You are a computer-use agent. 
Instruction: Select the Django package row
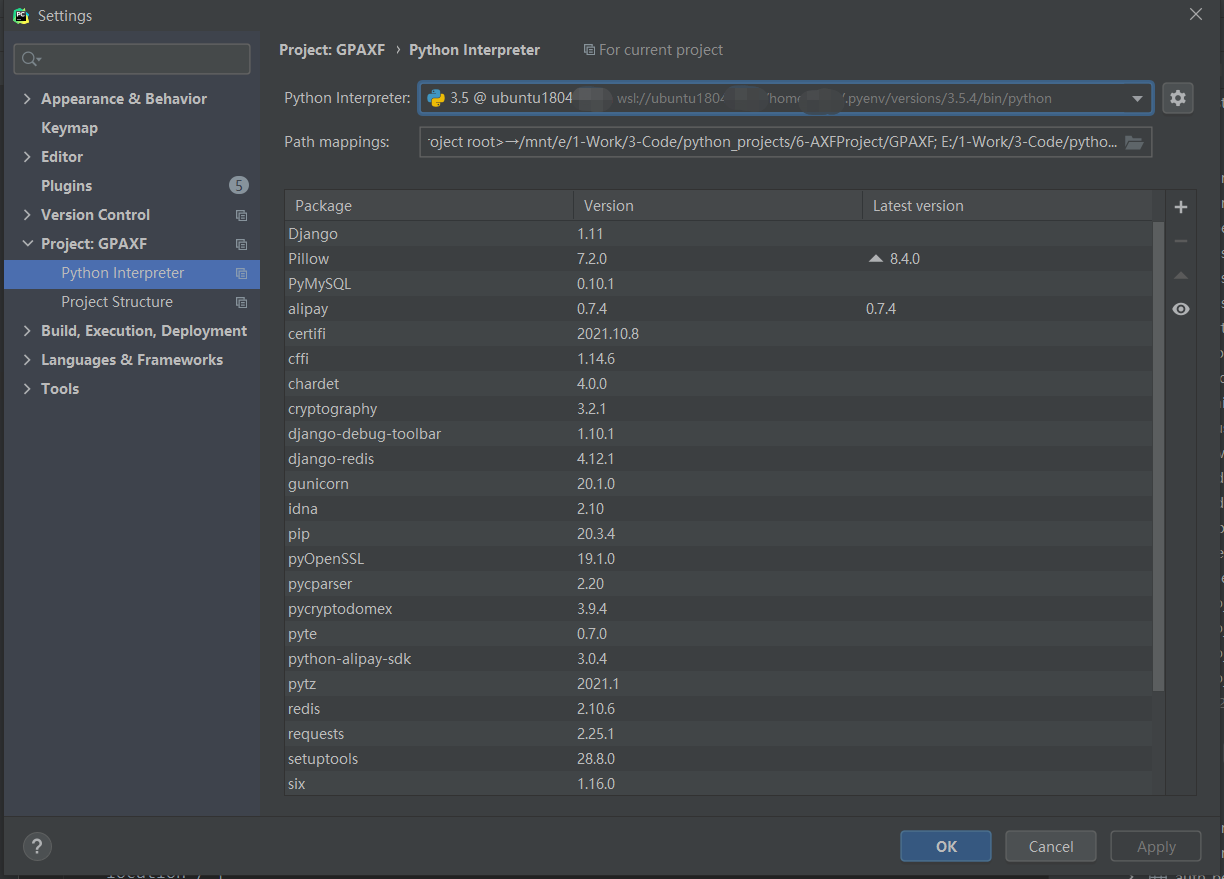tap(718, 234)
